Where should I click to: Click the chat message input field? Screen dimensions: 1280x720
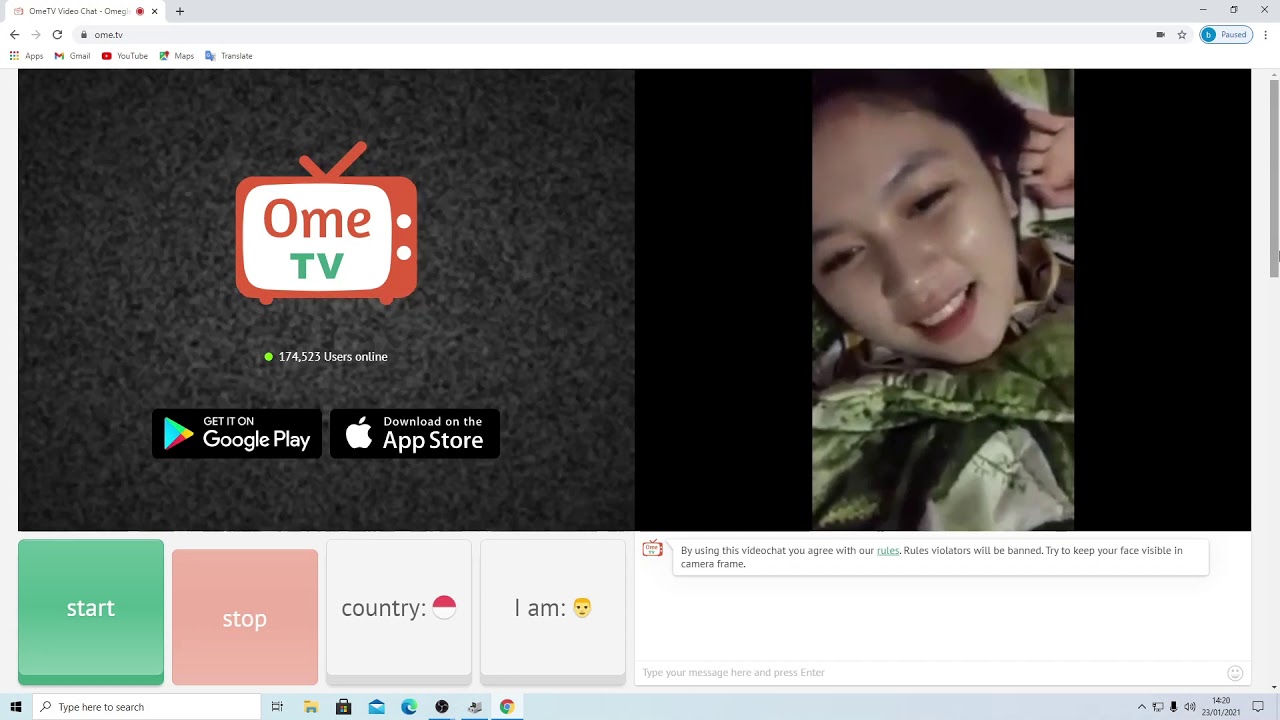[x=930, y=672]
